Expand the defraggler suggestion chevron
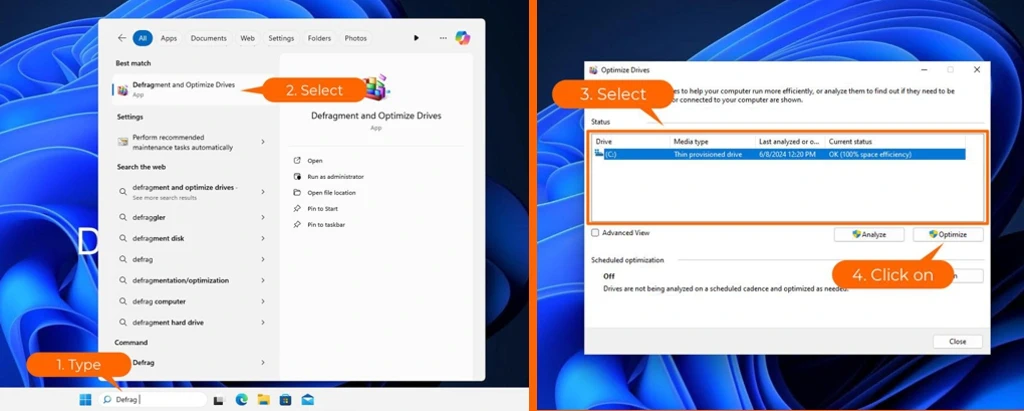This screenshot has width=1024, height=411. click(263, 217)
